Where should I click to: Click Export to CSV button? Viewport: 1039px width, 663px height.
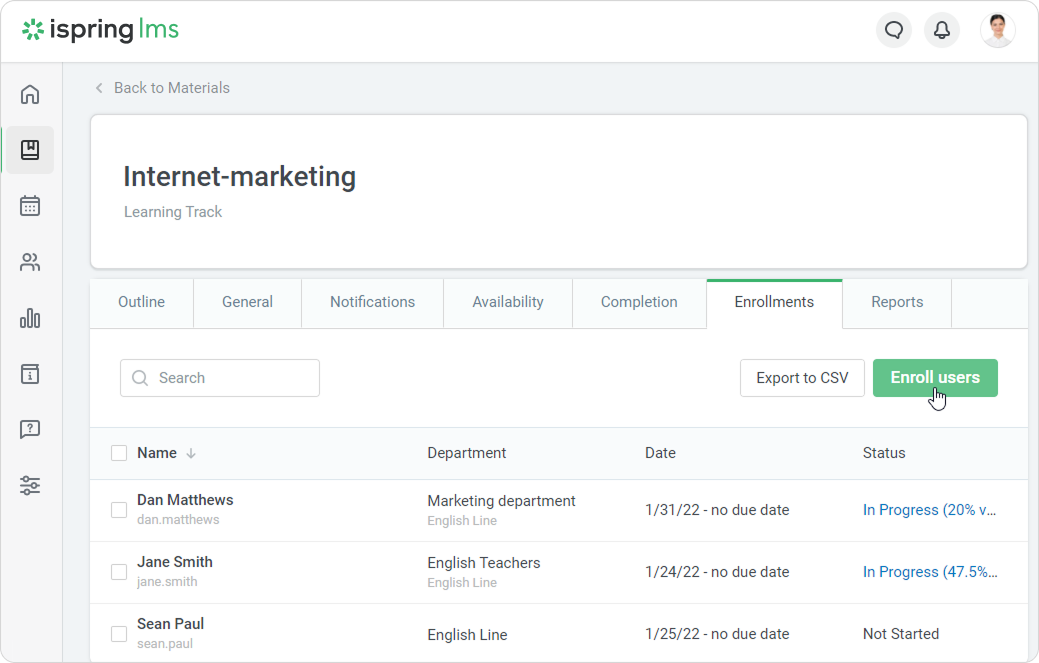(802, 378)
